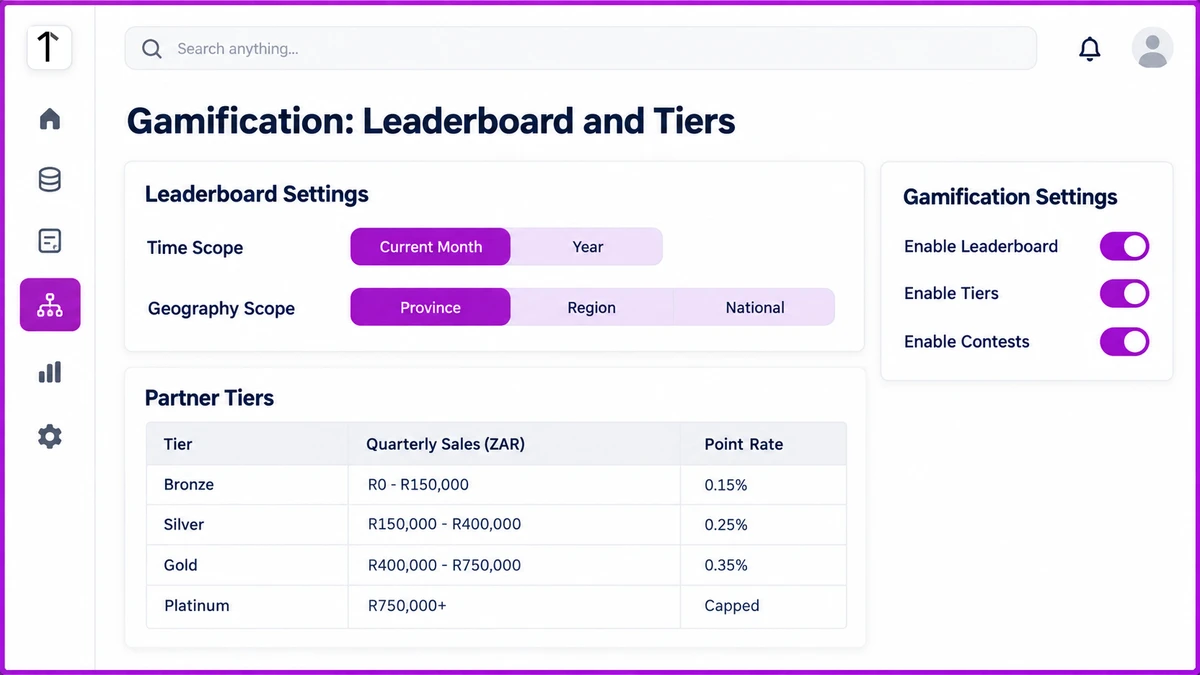Click the R400,000 - R750,000 sales cell
This screenshot has height=675, width=1200.
[514, 565]
